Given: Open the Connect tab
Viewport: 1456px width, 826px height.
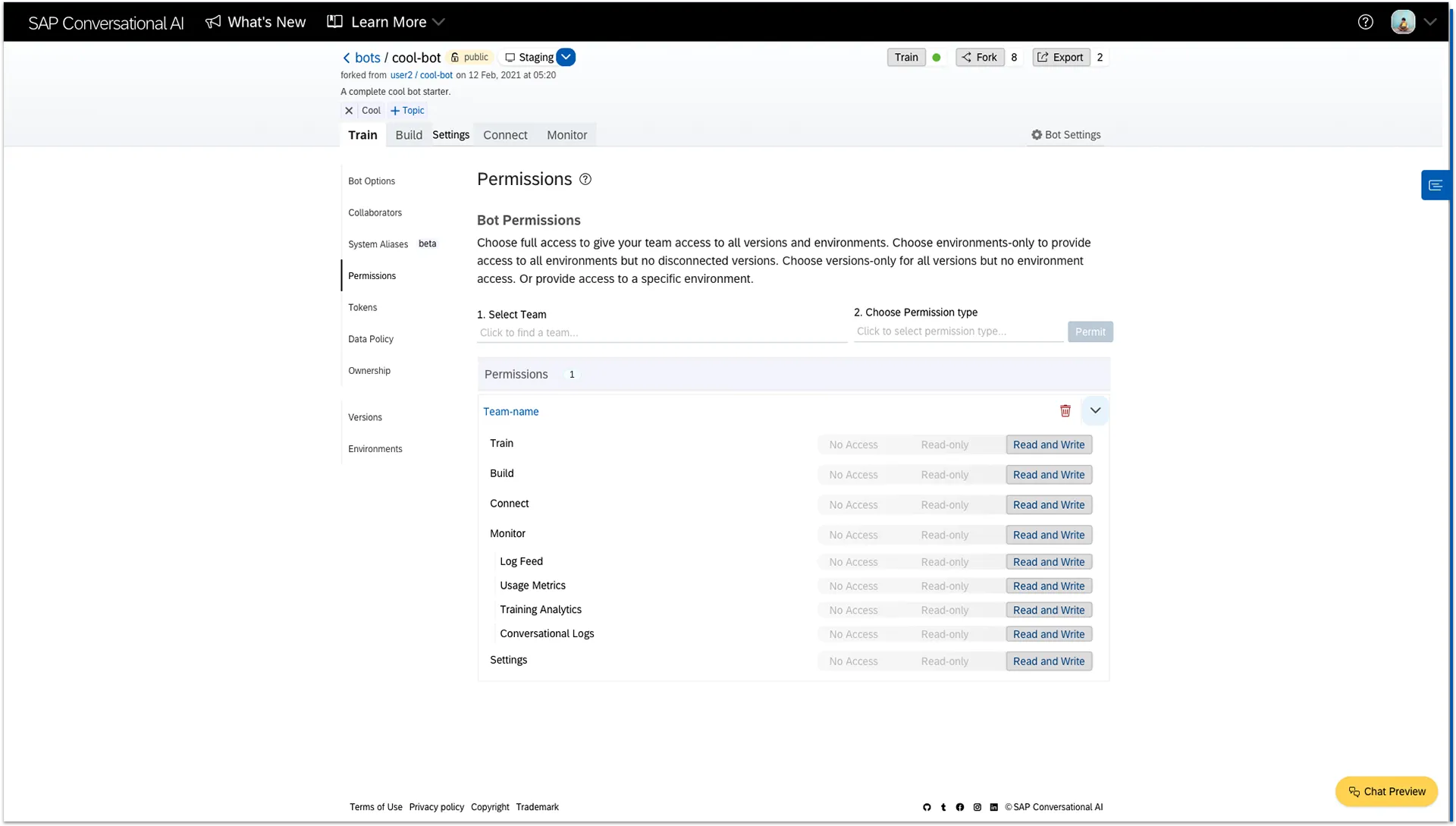Looking at the screenshot, I should click(x=505, y=135).
